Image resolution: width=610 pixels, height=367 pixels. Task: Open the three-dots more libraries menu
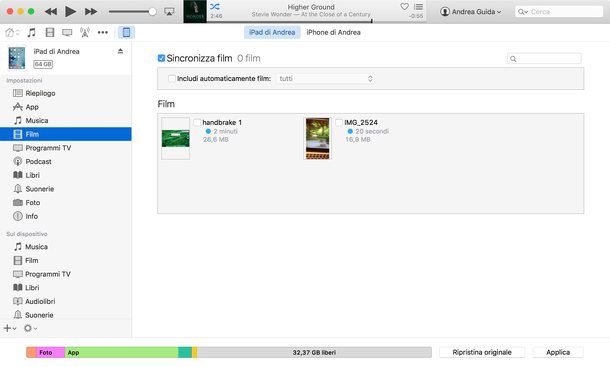pos(103,32)
